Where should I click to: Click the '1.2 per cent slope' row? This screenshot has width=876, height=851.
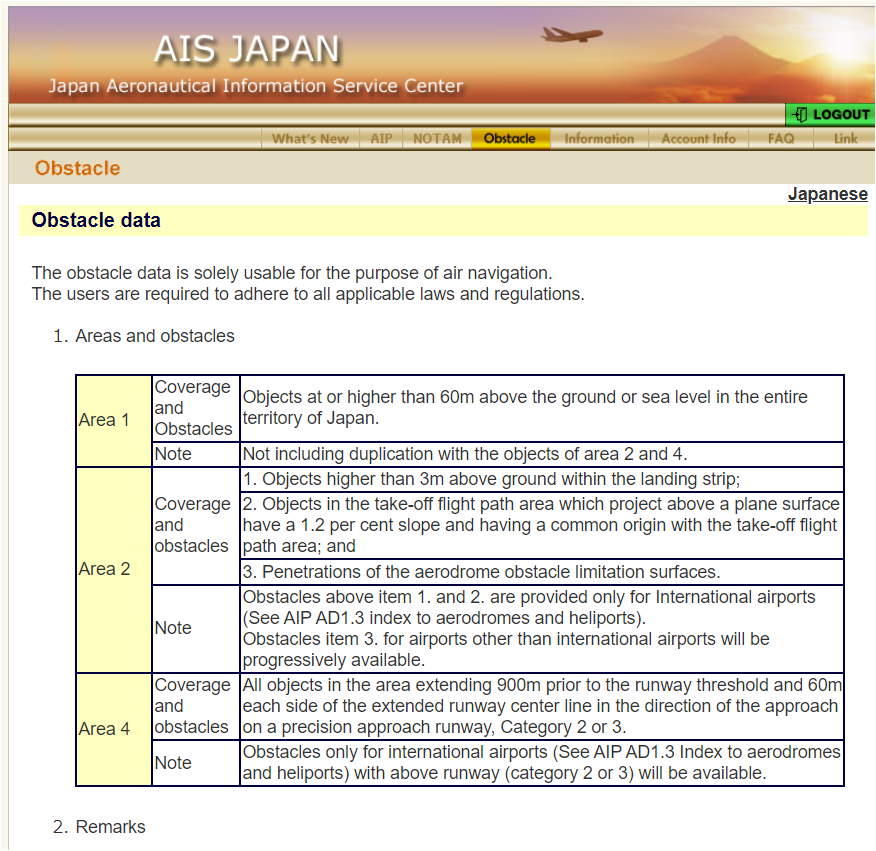pyautogui.click(x=541, y=525)
